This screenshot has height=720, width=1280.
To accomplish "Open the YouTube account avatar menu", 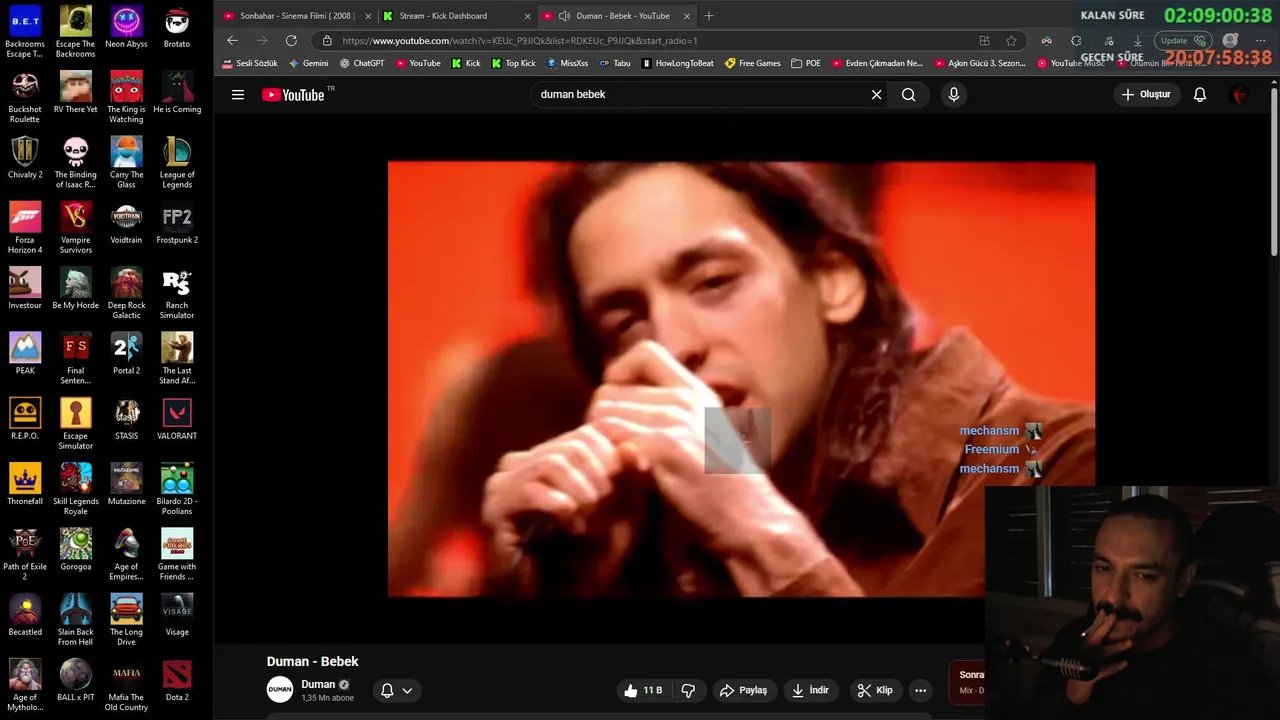I will click(x=1240, y=95).
